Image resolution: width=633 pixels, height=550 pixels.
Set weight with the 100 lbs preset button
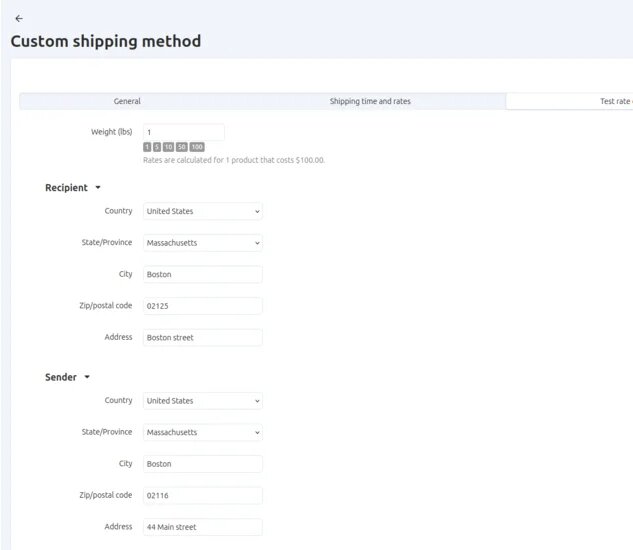tap(197, 147)
